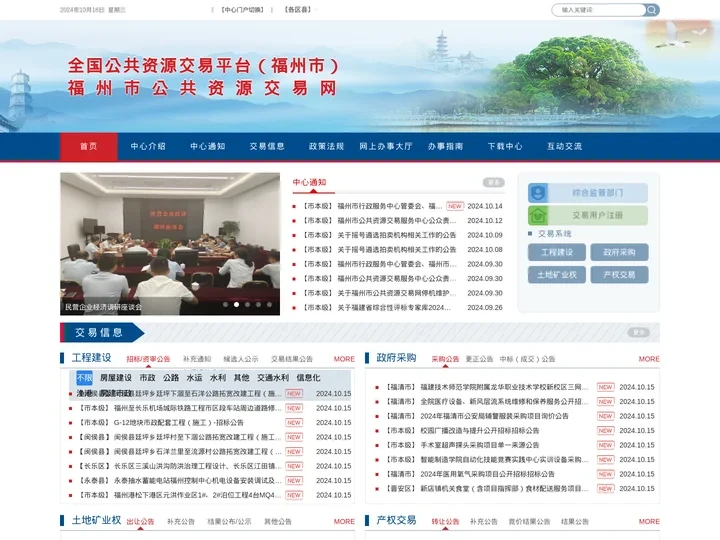Select the 房屋建设 category filter
This screenshot has width=720, height=540.
tap(116, 378)
